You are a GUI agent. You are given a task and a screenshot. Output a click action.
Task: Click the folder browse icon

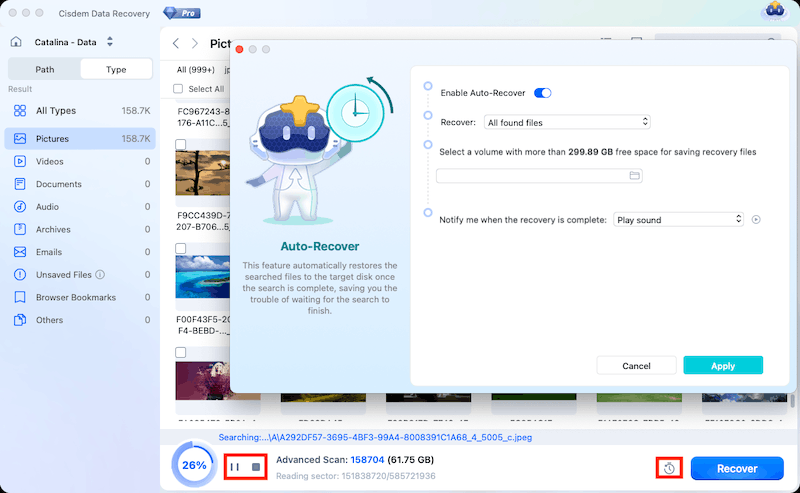(634, 176)
